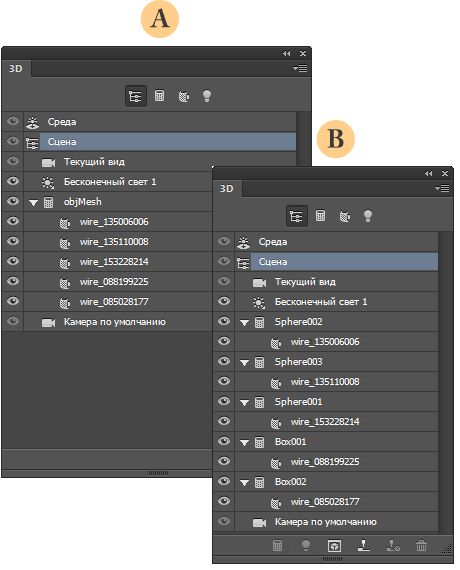The image size is (460, 570).
Task: Hide wire_085028177 in panel A
Action: click(x=13, y=301)
